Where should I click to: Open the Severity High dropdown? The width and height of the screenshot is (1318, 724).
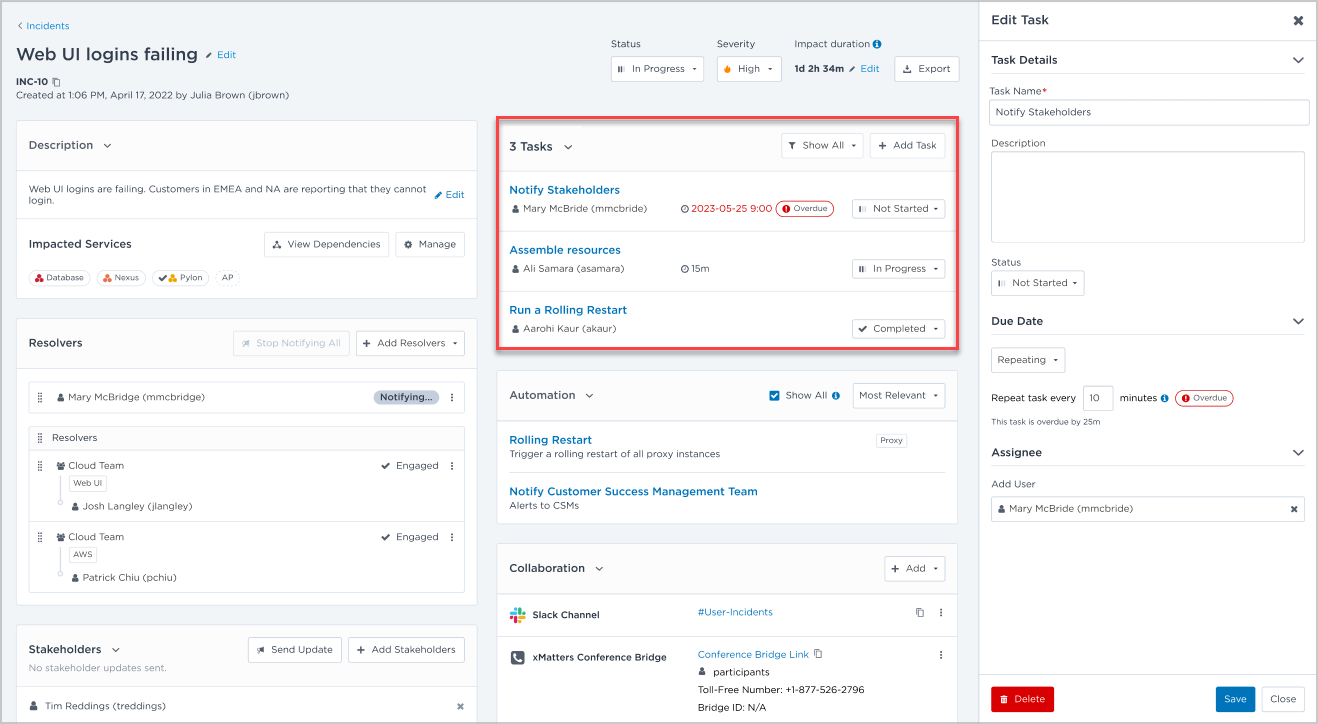pyautogui.click(x=749, y=69)
